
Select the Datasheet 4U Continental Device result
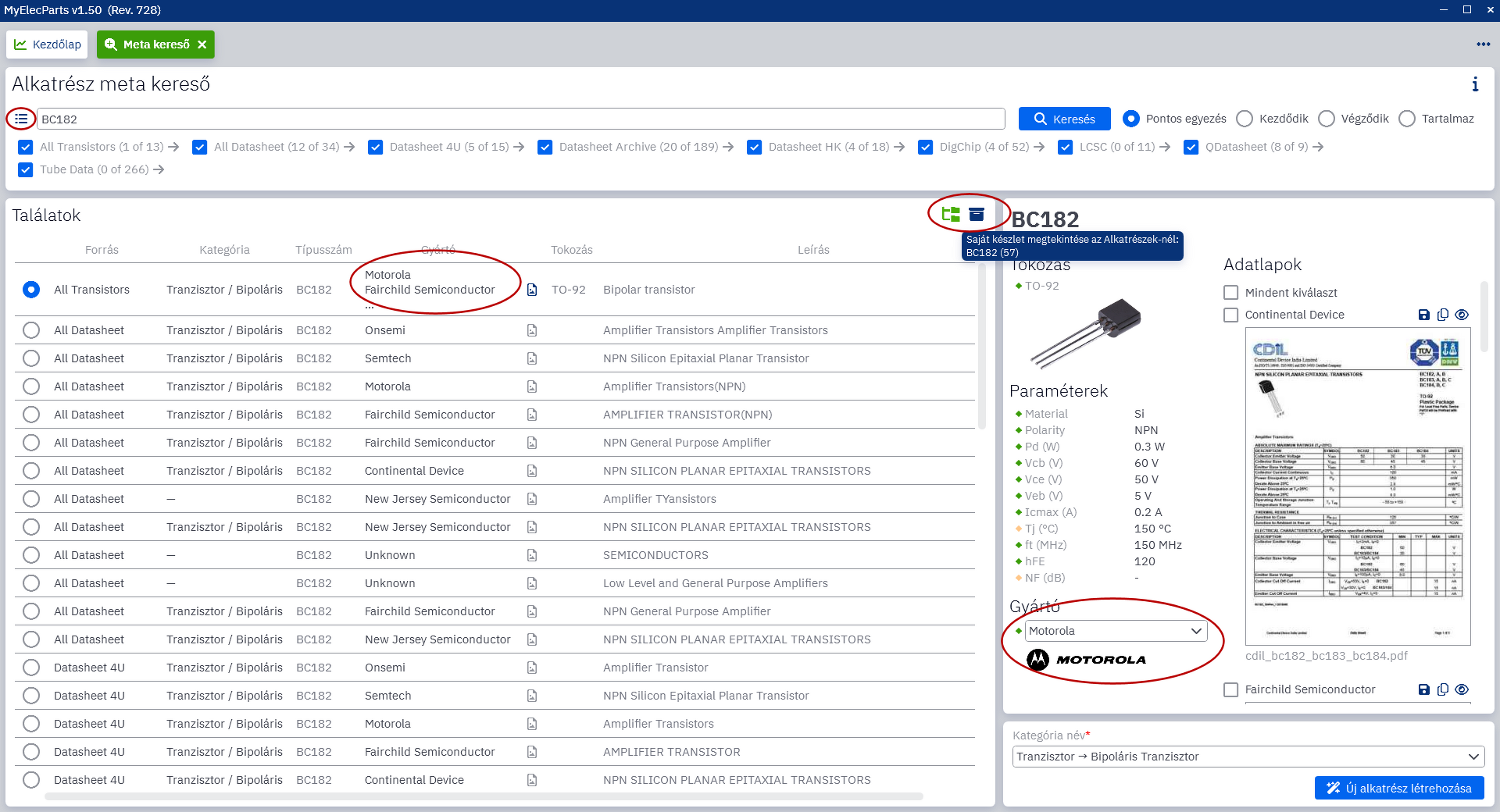[x=31, y=780]
